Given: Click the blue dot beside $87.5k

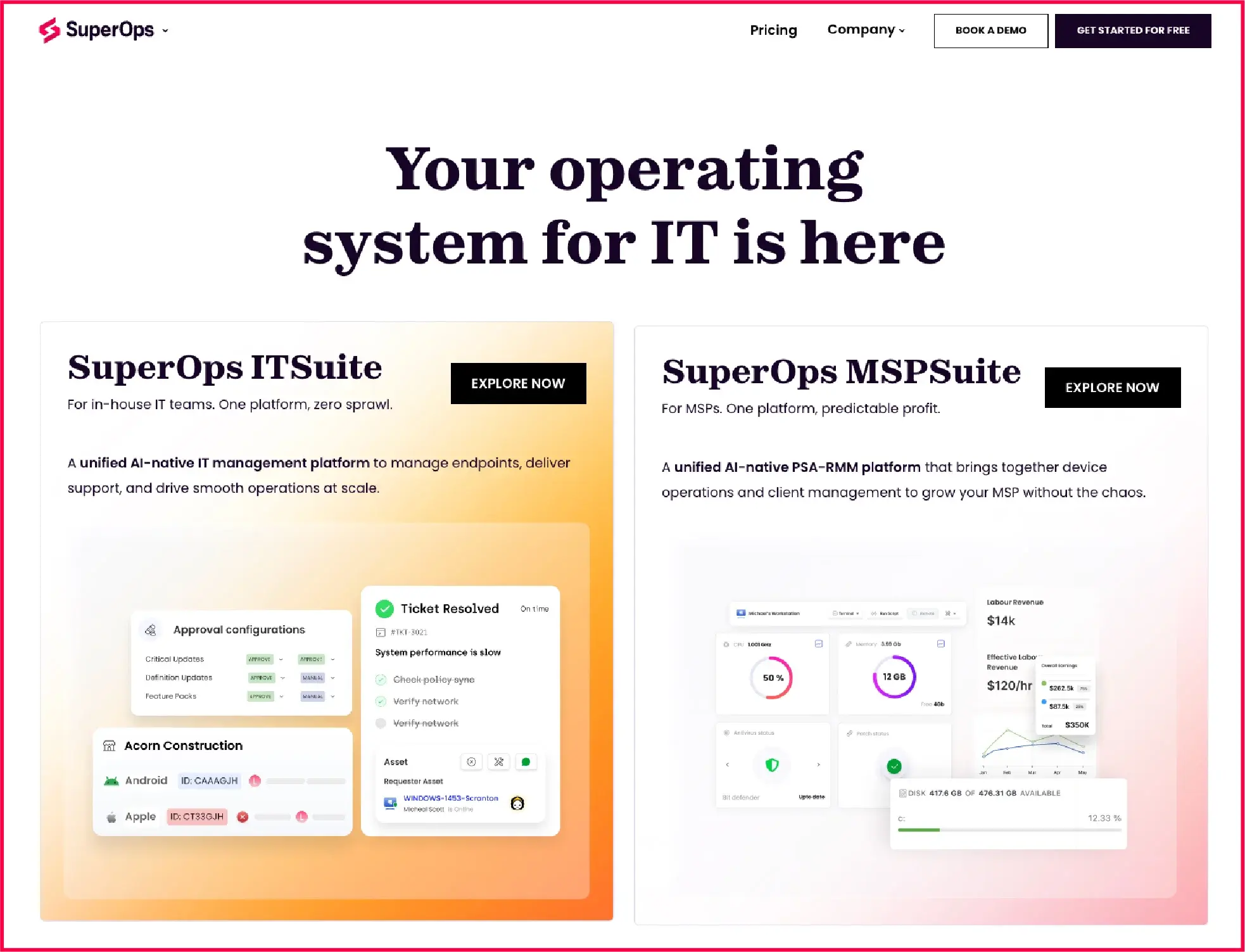Looking at the screenshot, I should coord(1044,702).
